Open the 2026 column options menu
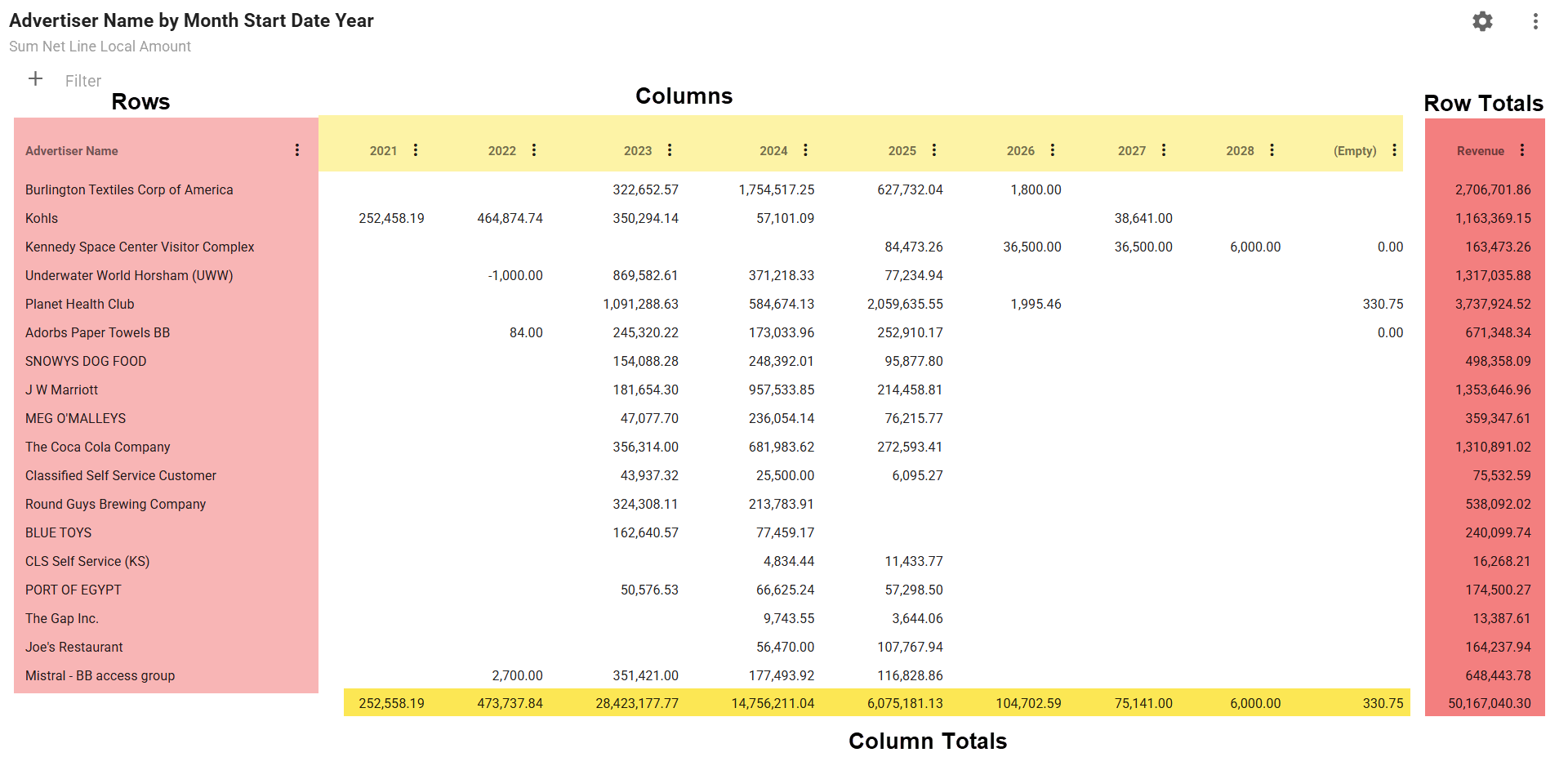Viewport: 1568px width, 757px height. point(1053,150)
